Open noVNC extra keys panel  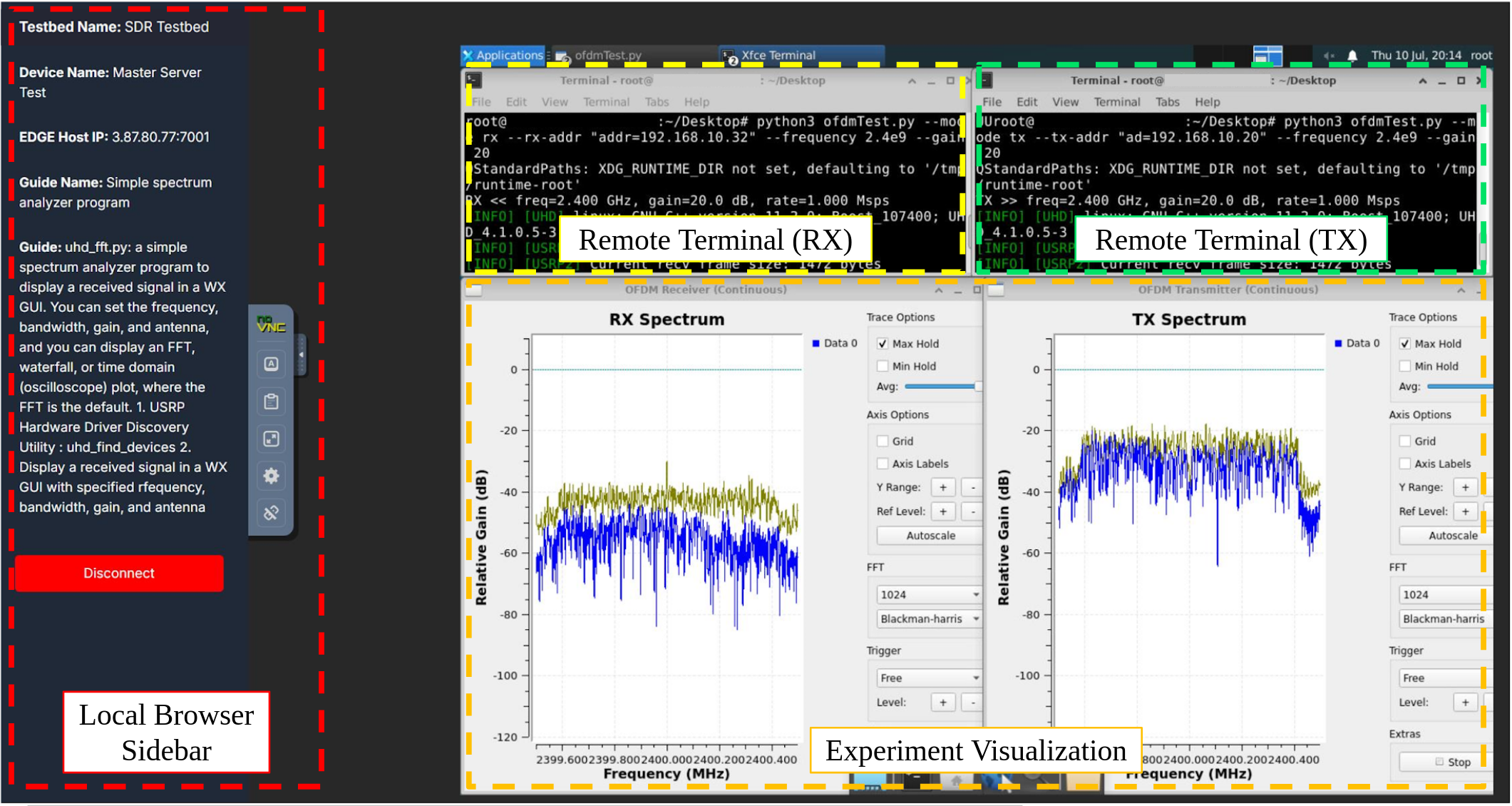pyautogui.click(x=271, y=364)
